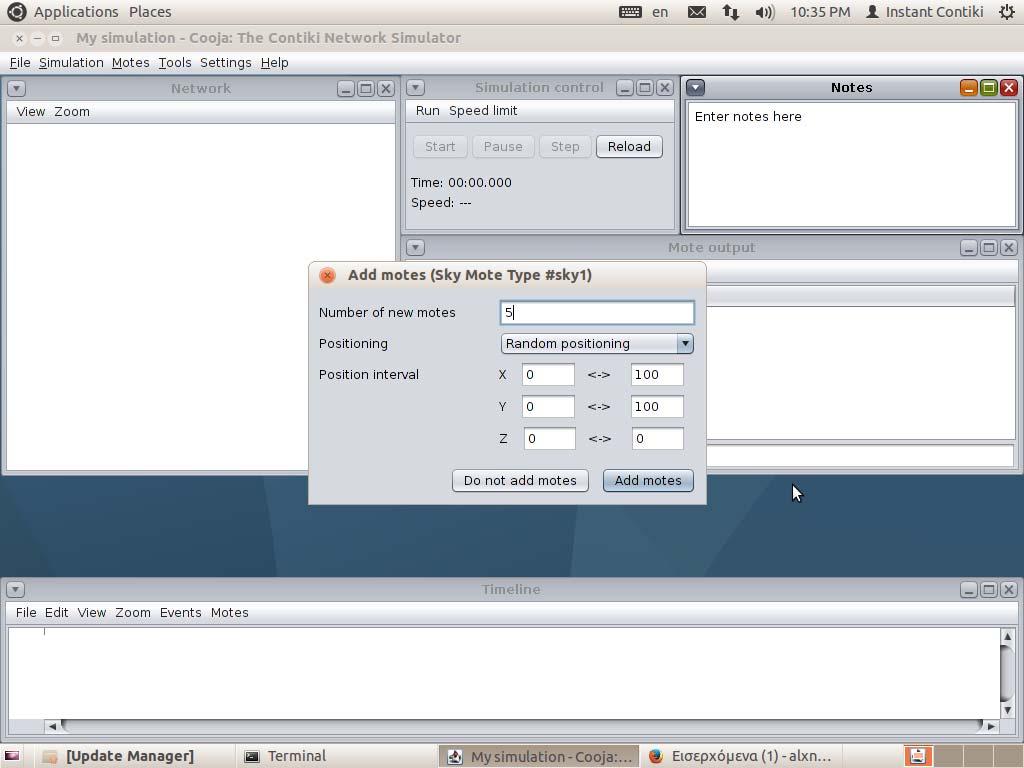Maximize the Network panel
The height and width of the screenshot is (768, 1024).
coord(366,88)
